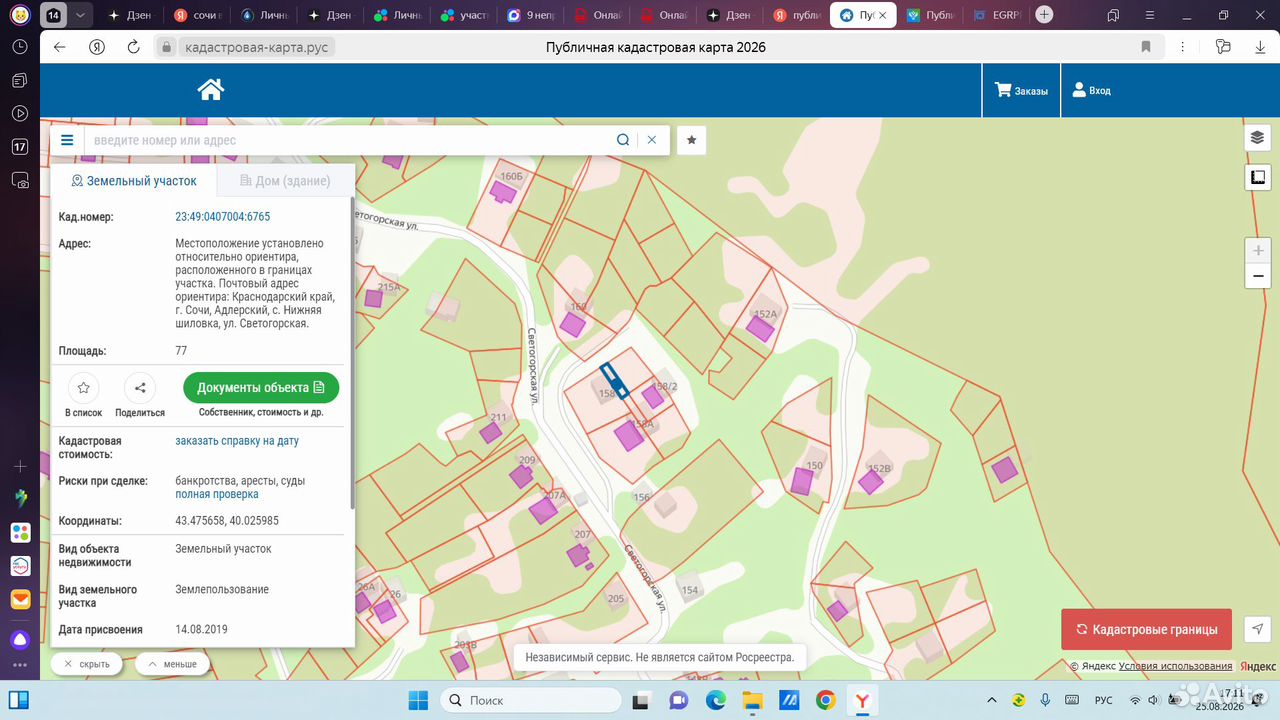
Task: Select the blue highlighted parcel on map
Action: (x=613, y=381)
